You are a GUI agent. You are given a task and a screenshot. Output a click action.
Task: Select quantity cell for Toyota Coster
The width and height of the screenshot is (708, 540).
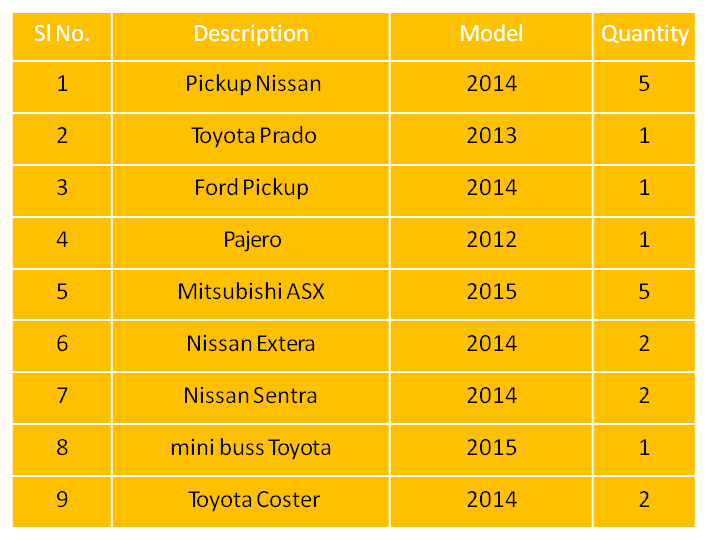click(x=644, y=502)
